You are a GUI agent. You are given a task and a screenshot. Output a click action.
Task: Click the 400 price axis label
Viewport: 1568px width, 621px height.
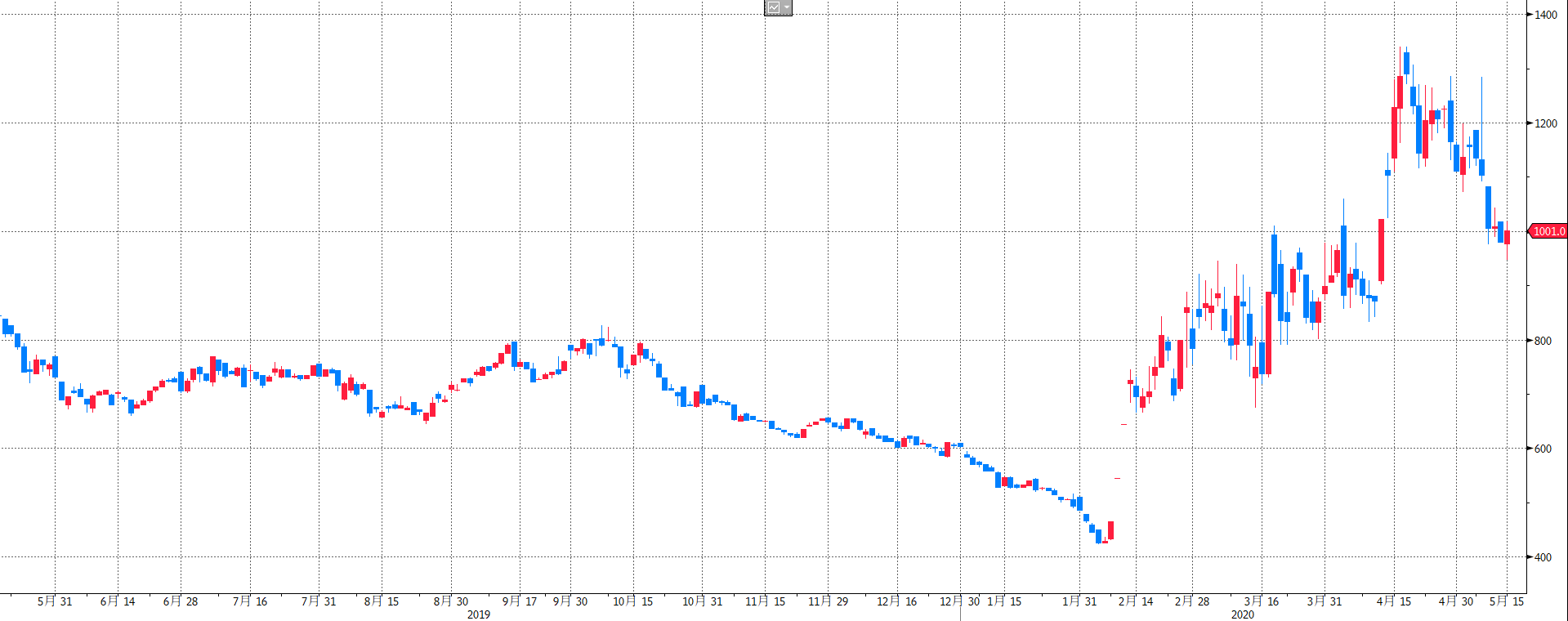(x=1543, y=557)
